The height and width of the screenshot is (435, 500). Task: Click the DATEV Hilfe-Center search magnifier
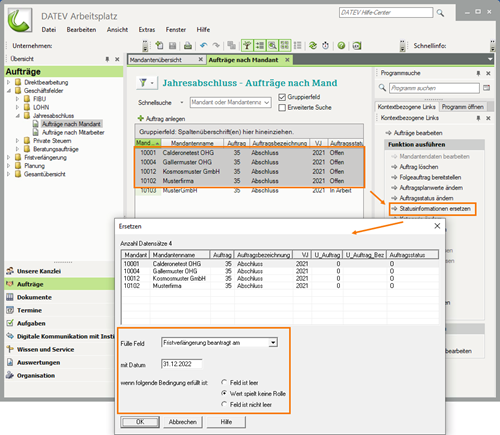click(x=440, y=13)
